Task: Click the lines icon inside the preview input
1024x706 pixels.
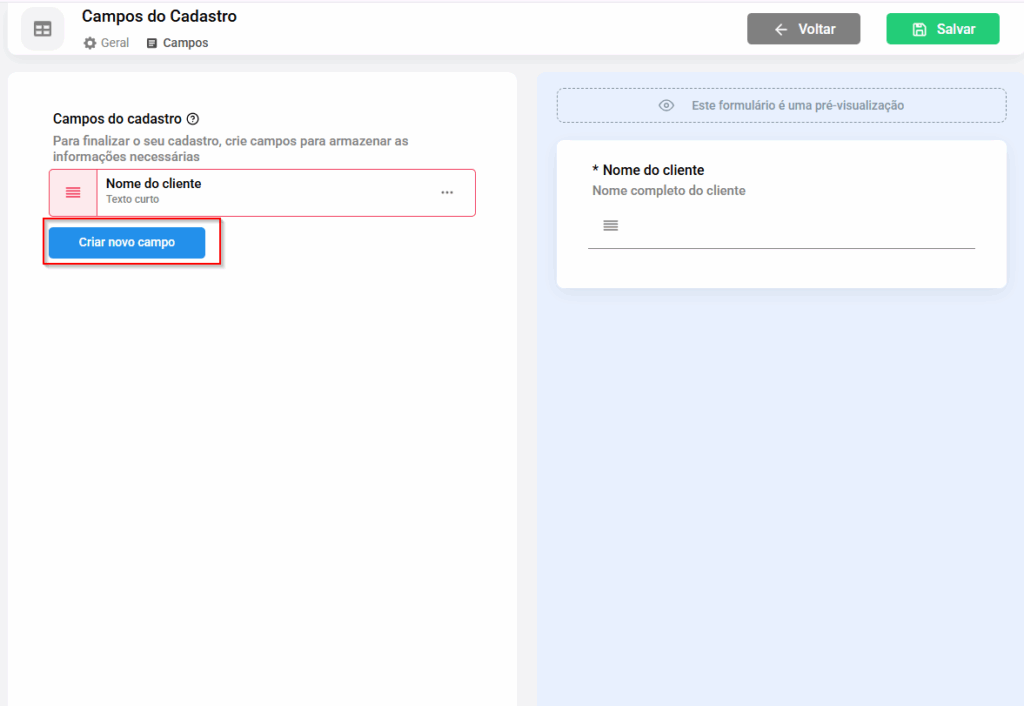Action: [x=610, y=226]
